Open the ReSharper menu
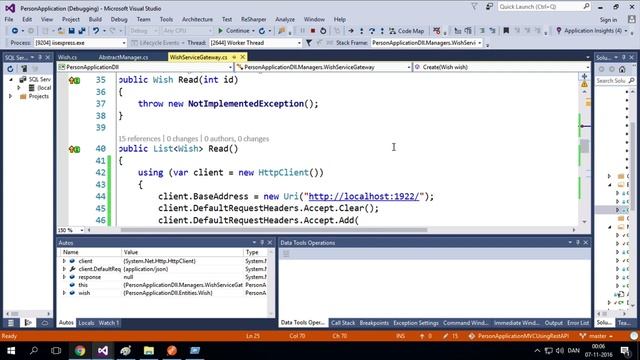Image resolution: width=640 pixels, height=360 pixels. (253, 19)
